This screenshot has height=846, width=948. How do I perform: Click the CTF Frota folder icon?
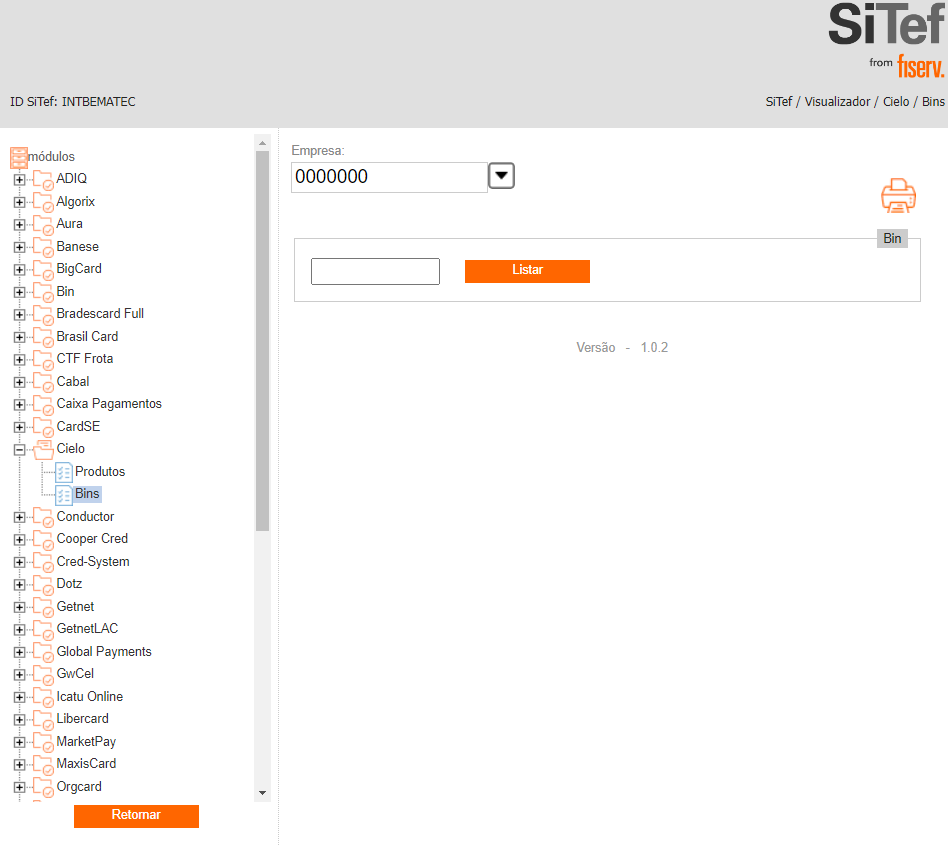pos(43,360)
